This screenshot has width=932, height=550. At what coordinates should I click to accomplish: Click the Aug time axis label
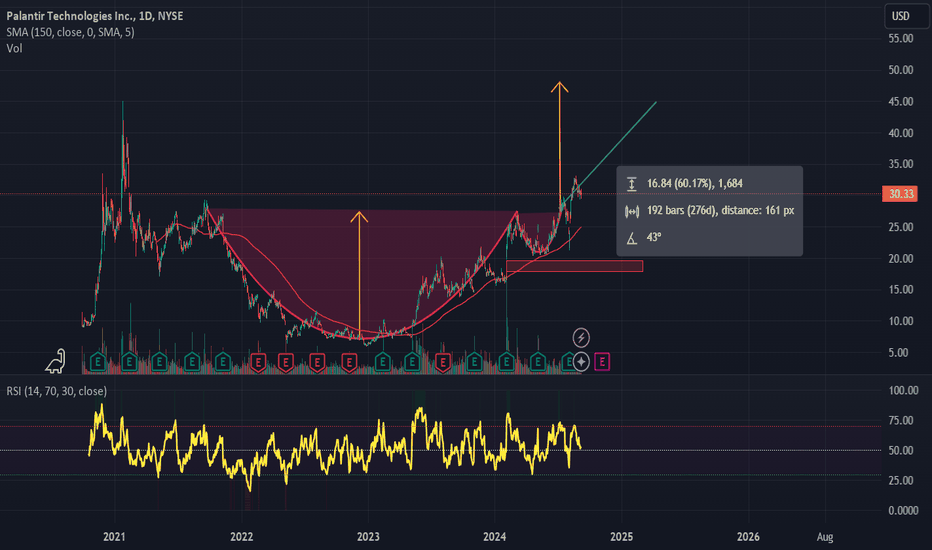click(x=824, y=537)
